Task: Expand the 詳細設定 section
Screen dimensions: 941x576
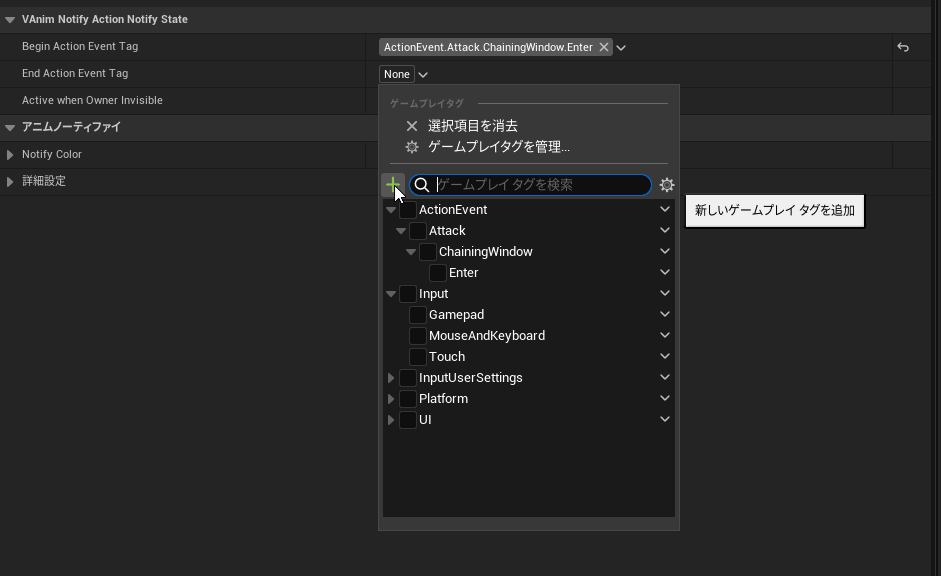Action: click(x=10, y=182)
